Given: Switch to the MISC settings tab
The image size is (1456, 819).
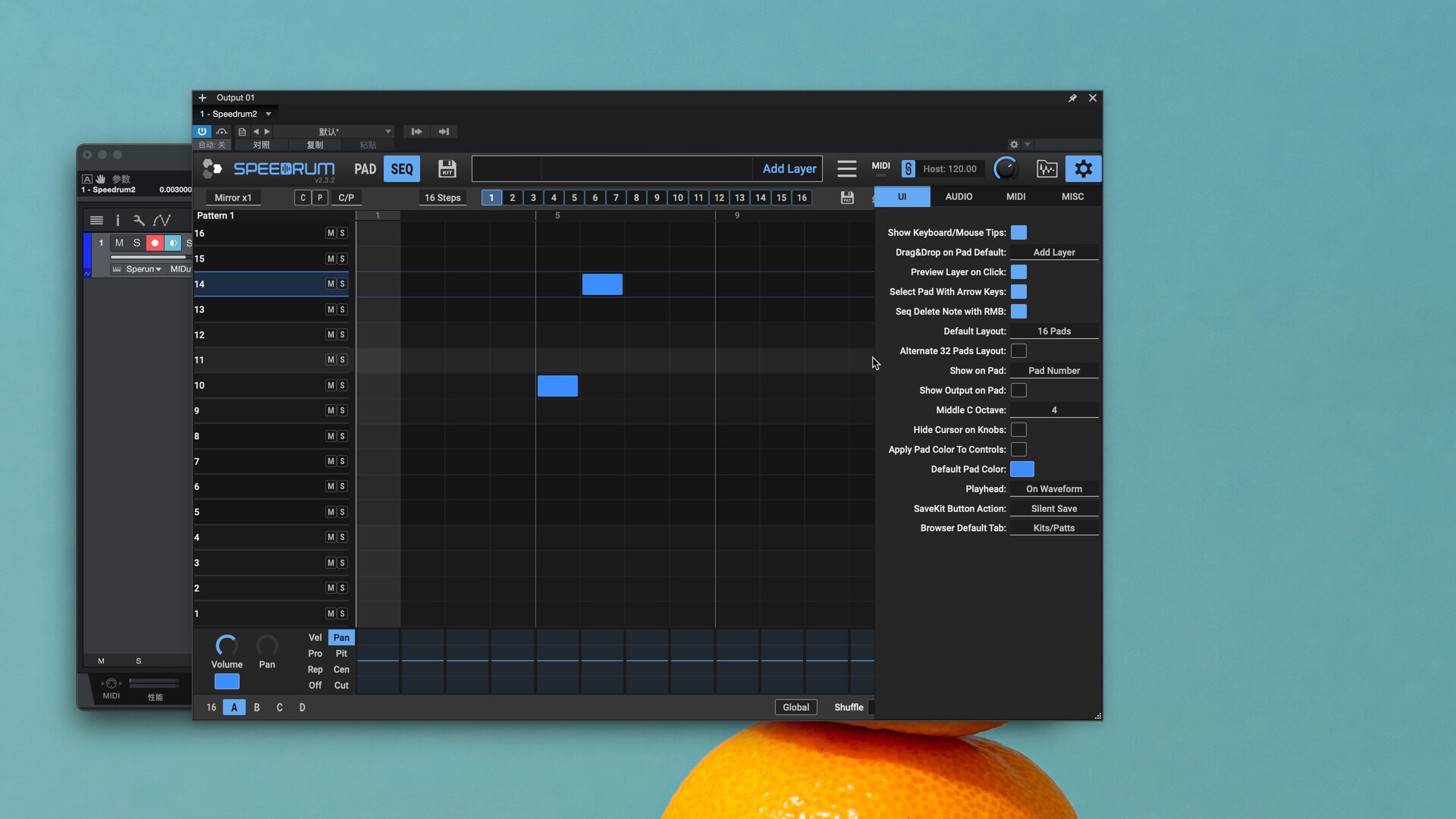Looking at the screenshot, I should (x=1072, y=196).
